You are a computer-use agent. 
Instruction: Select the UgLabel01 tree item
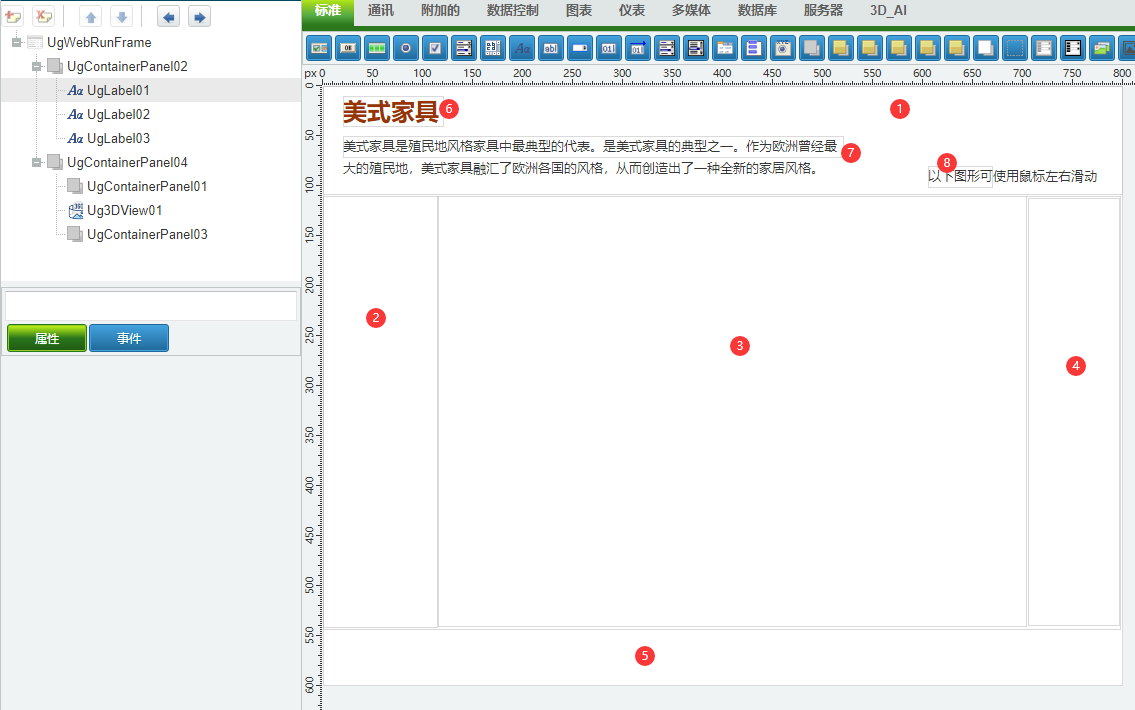click(x=118, y=90)
